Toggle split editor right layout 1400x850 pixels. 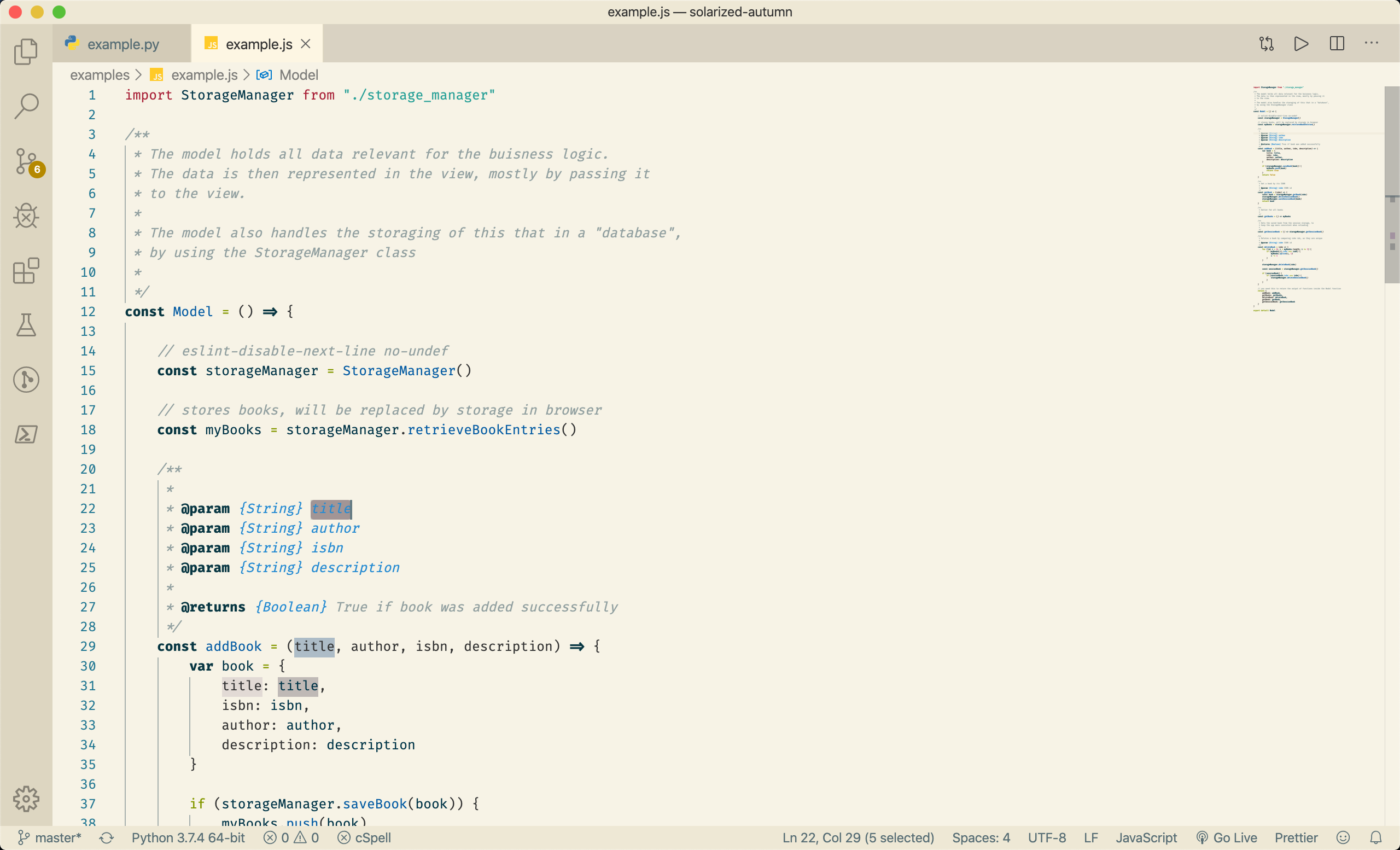click(x=1337, y=44)
